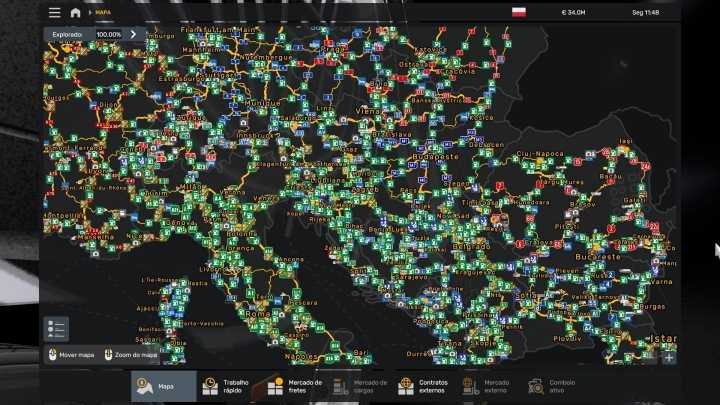Click the MAPA breadcrumb label

click(x=103, y=12)
